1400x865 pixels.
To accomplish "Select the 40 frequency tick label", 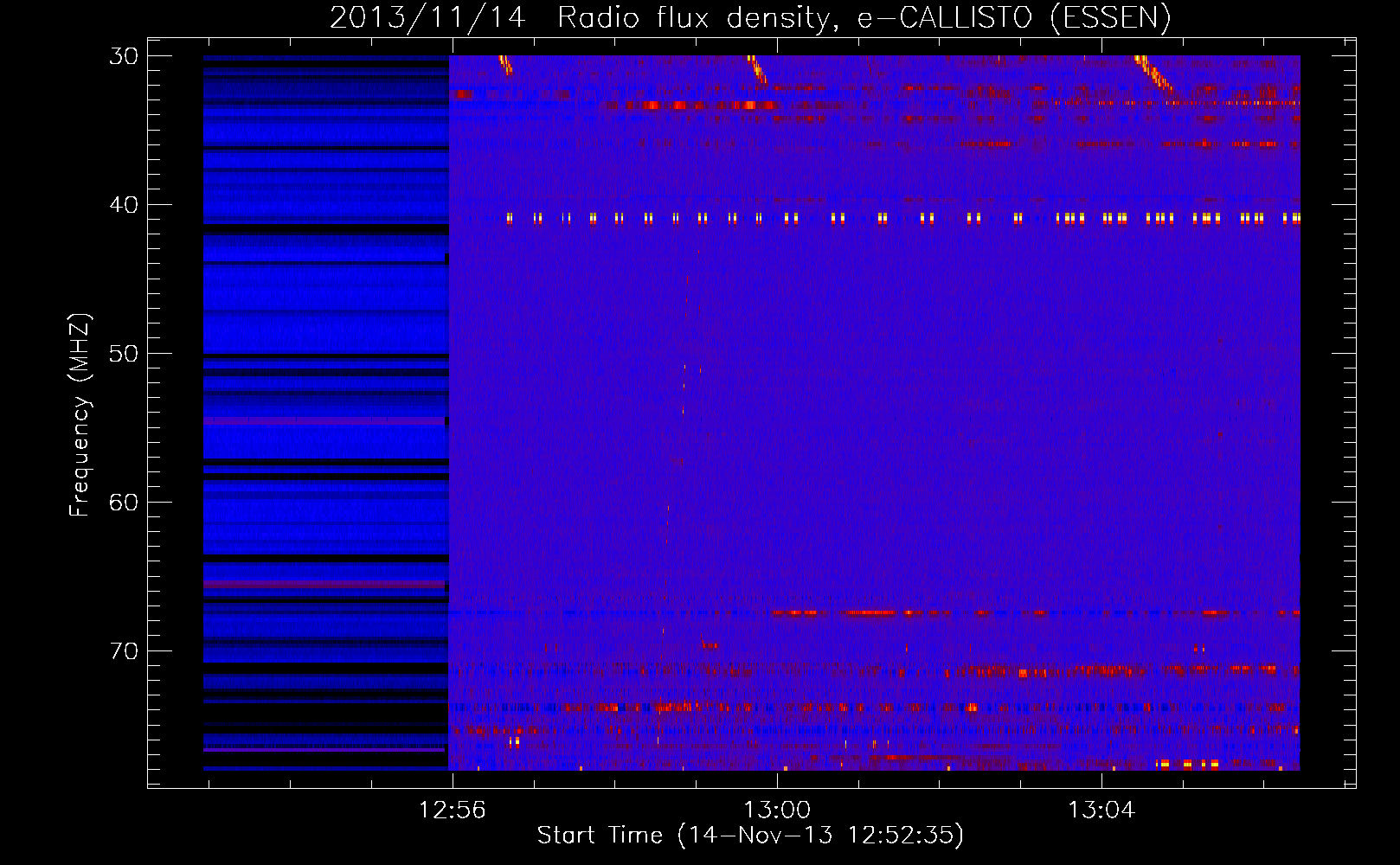I will (x=124, y=205).
